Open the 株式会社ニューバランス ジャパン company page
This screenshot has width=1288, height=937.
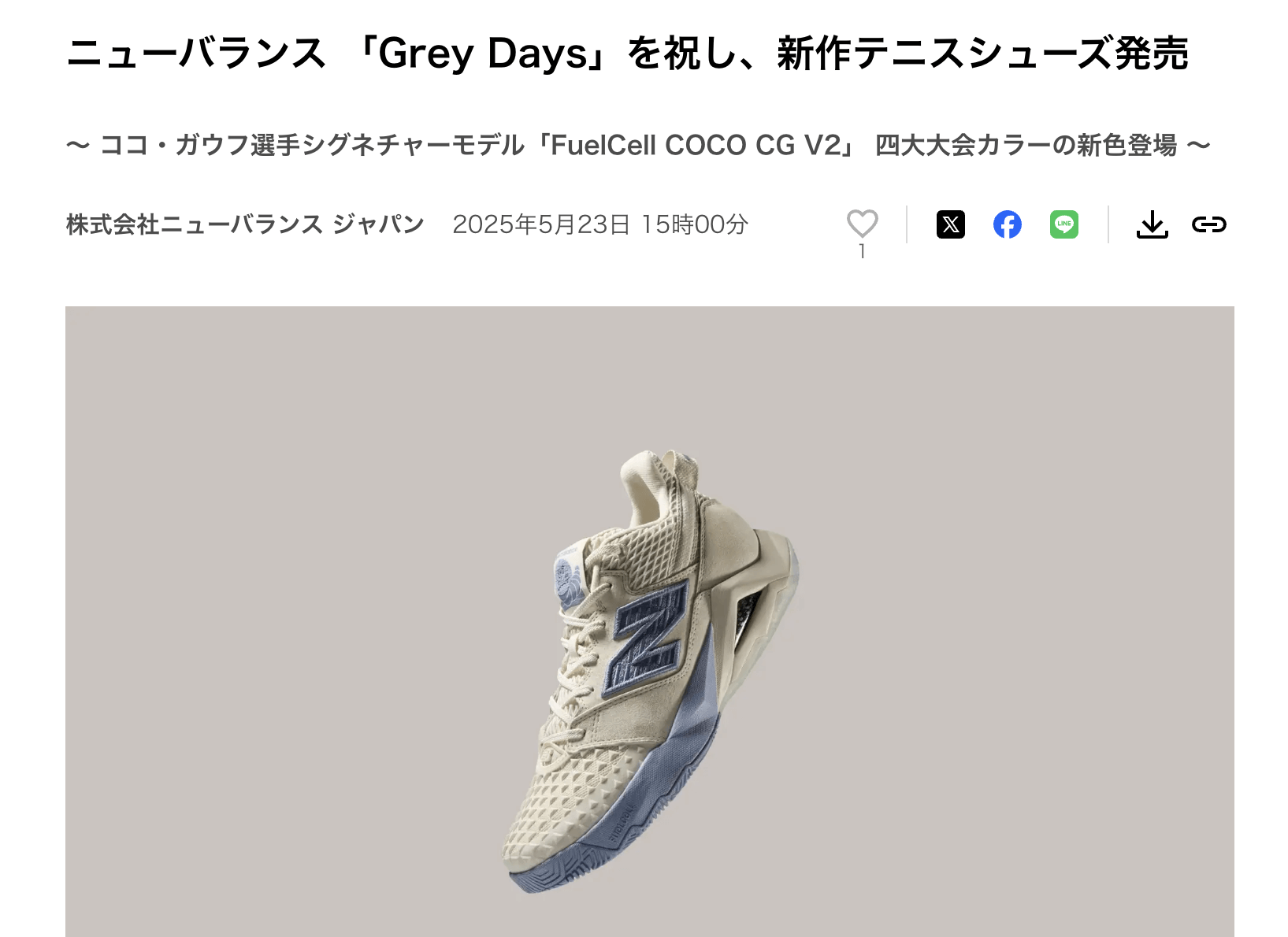(x=245, y=224)
